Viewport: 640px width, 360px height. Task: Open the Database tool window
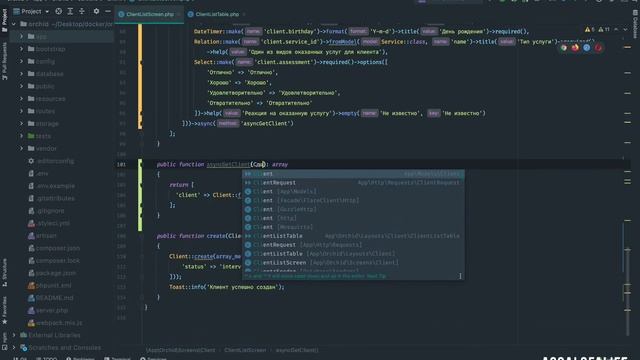pos(635,24)
